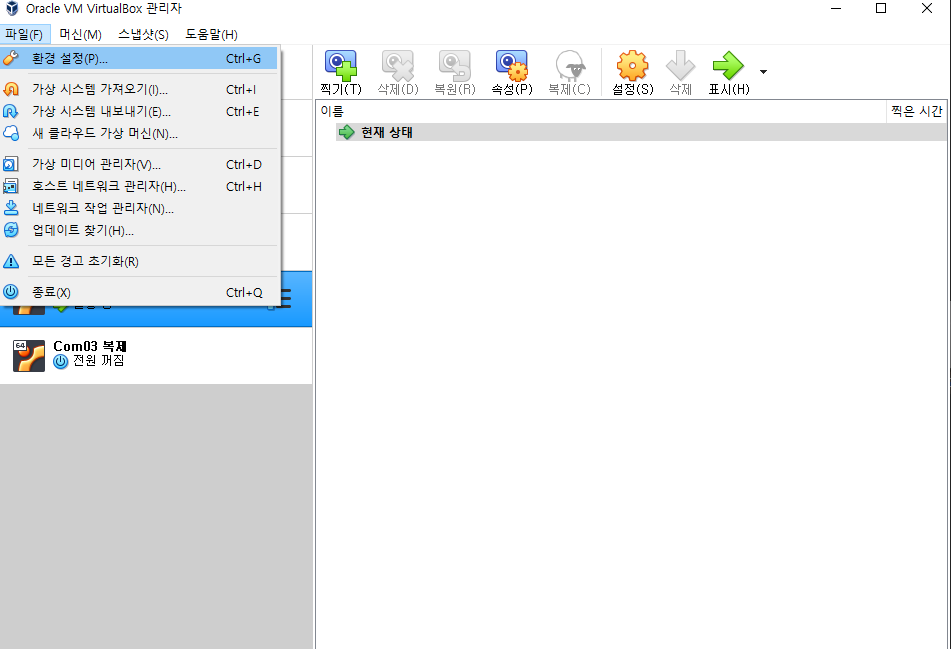The image size is (951, 649).
Task: Click the cloud icon for new cloud VM
Action: [x=11, y=133]
